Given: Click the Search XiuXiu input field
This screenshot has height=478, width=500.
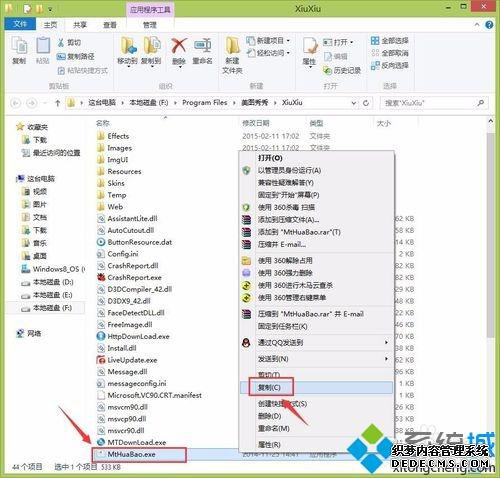Looking at the screenshot, I should pyautogui.click(x=434, y=103).
